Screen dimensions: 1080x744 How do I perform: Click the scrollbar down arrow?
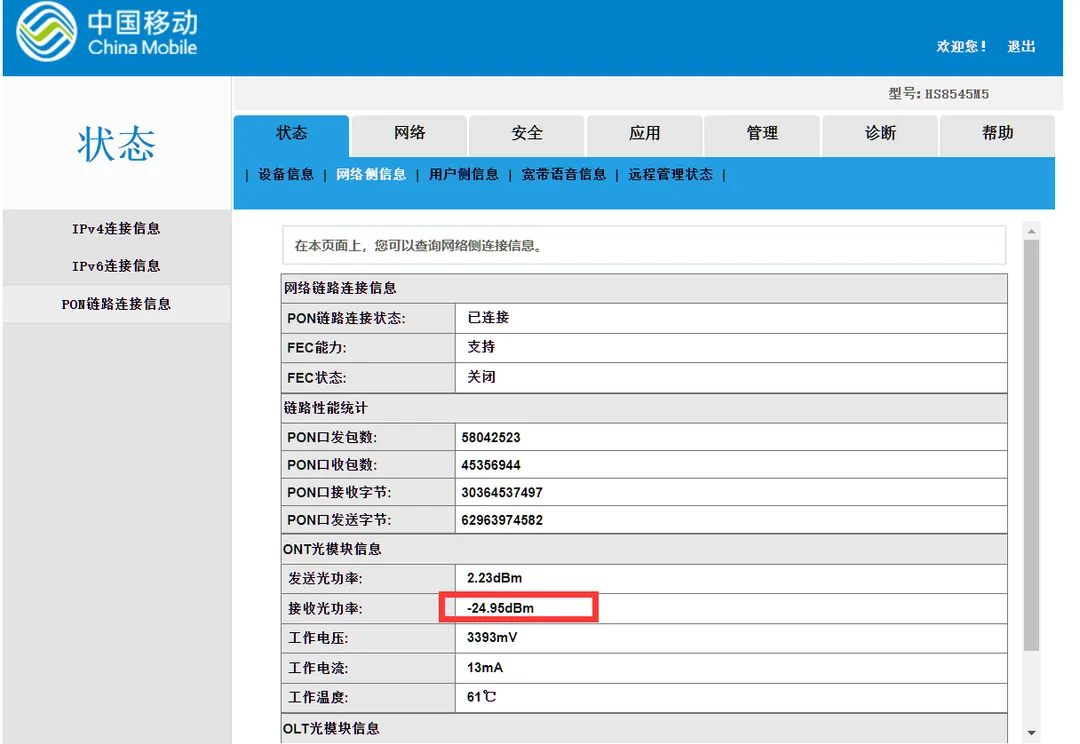[x=1031, y=733]
